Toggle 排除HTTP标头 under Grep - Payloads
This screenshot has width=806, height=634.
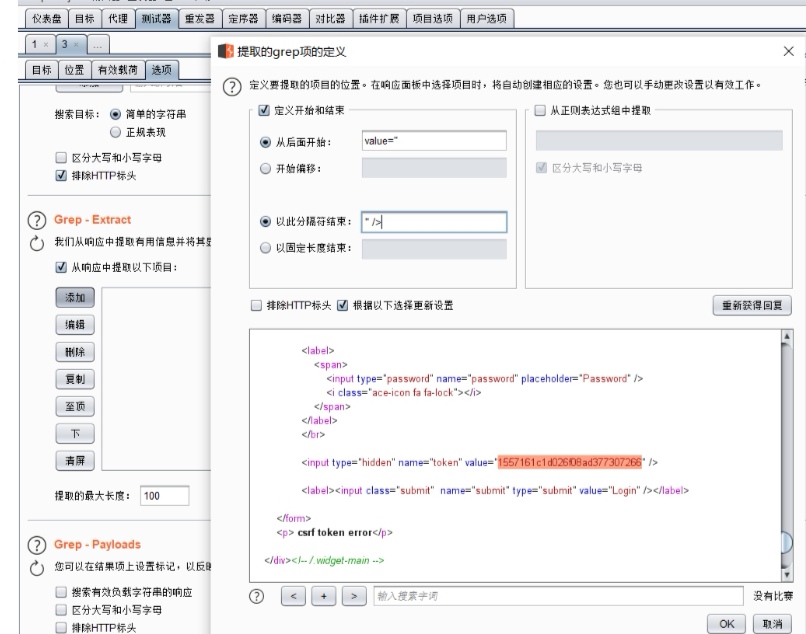tap(61, 628)
